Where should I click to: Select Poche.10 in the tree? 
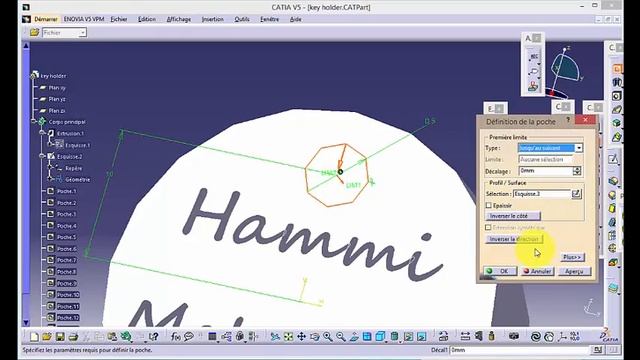[68, 294]
